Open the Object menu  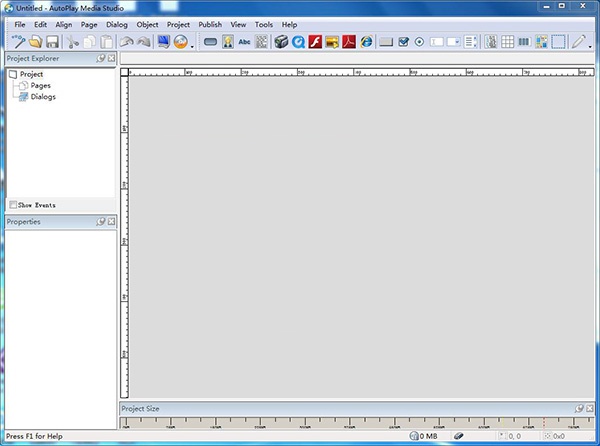(x=147, y=23)
